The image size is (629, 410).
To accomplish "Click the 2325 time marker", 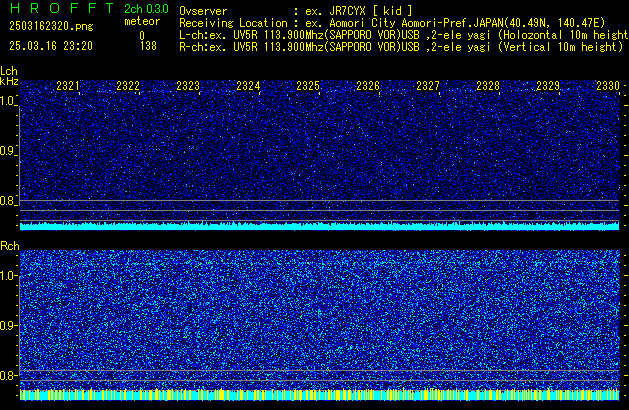I will (308, 86).
